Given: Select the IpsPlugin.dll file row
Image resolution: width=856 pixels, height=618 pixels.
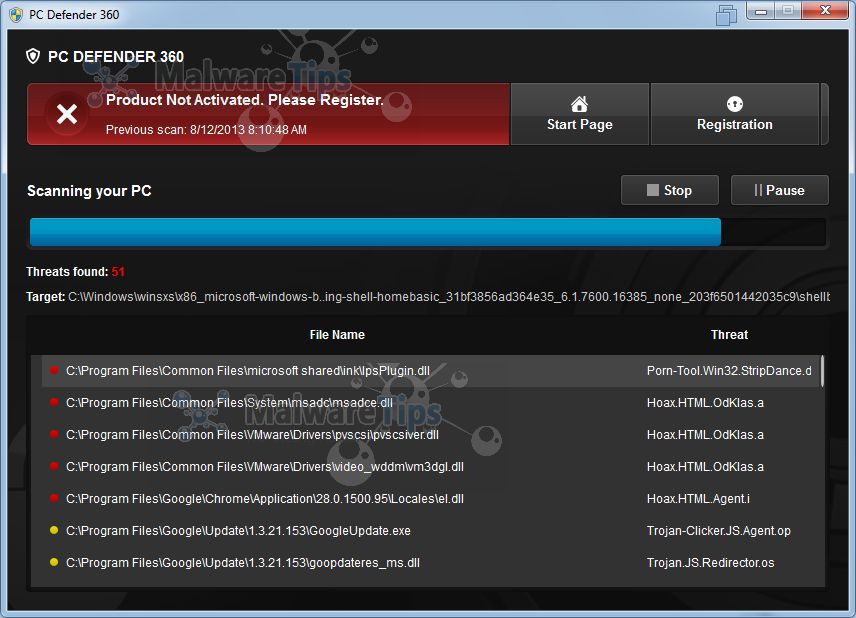Looking at the screenshot, I should (x=430, y=371).
